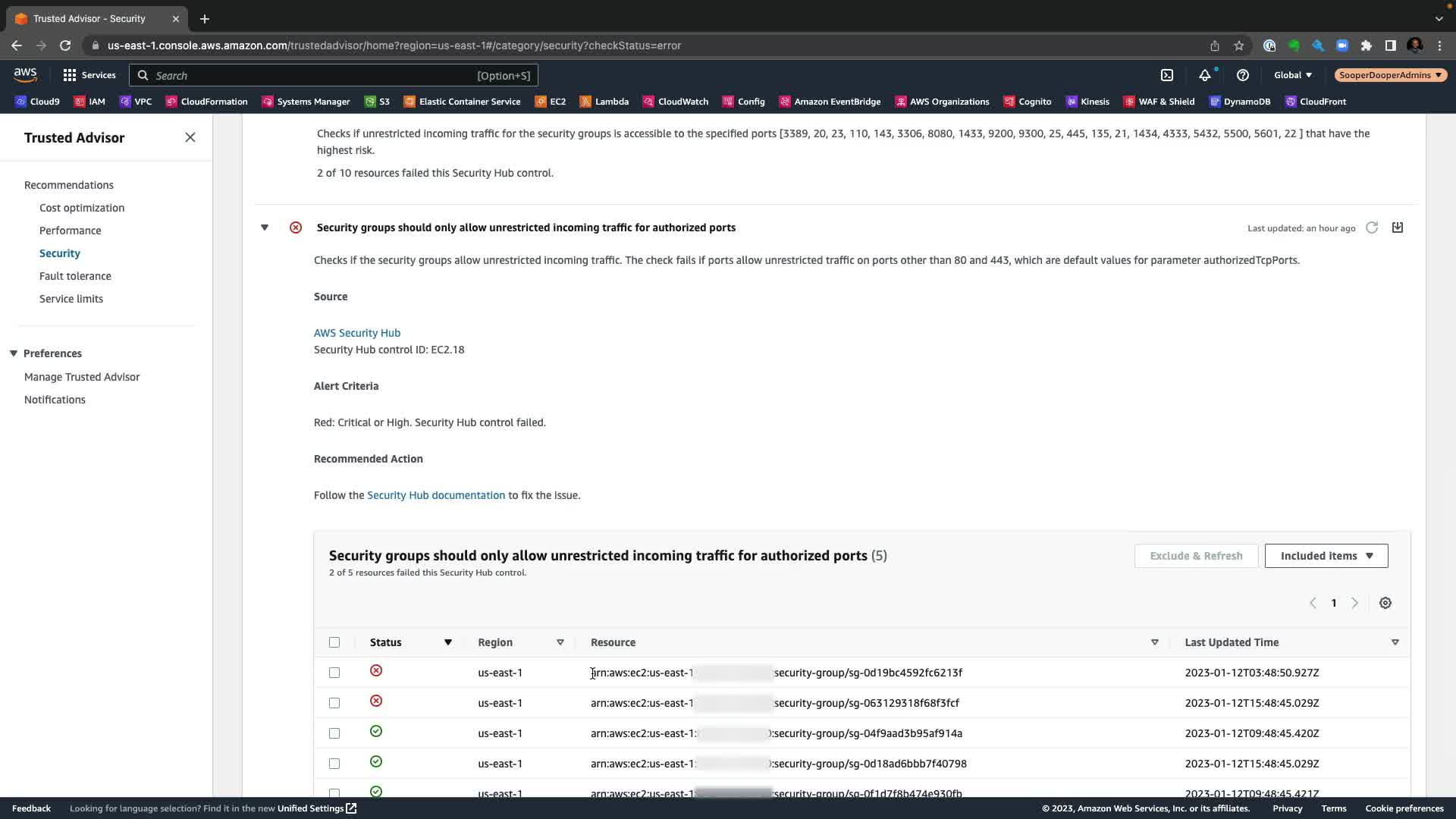Image resolution: width=1456 pixels, height=819 pixels.
Task: Open Fault tolerance in sidebar
Action: point(75,276)
